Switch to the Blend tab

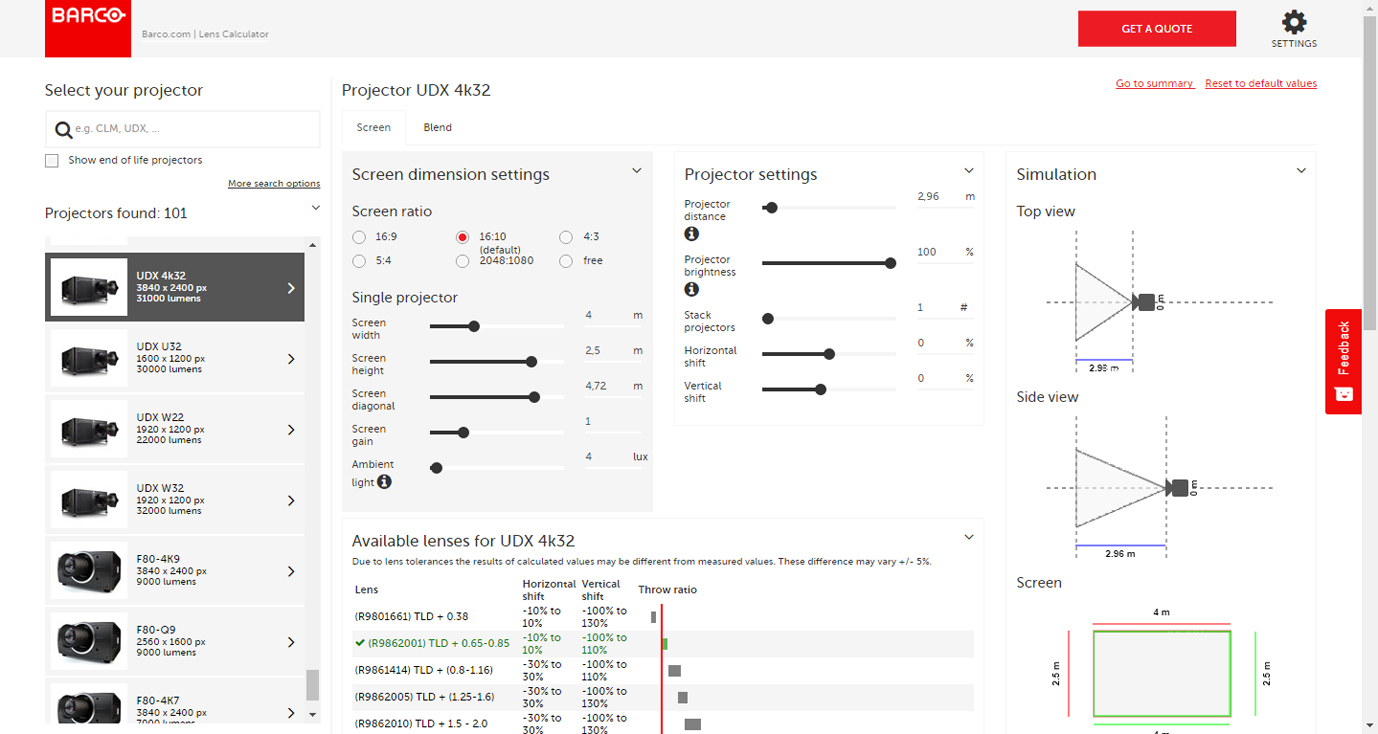(437, 128)
